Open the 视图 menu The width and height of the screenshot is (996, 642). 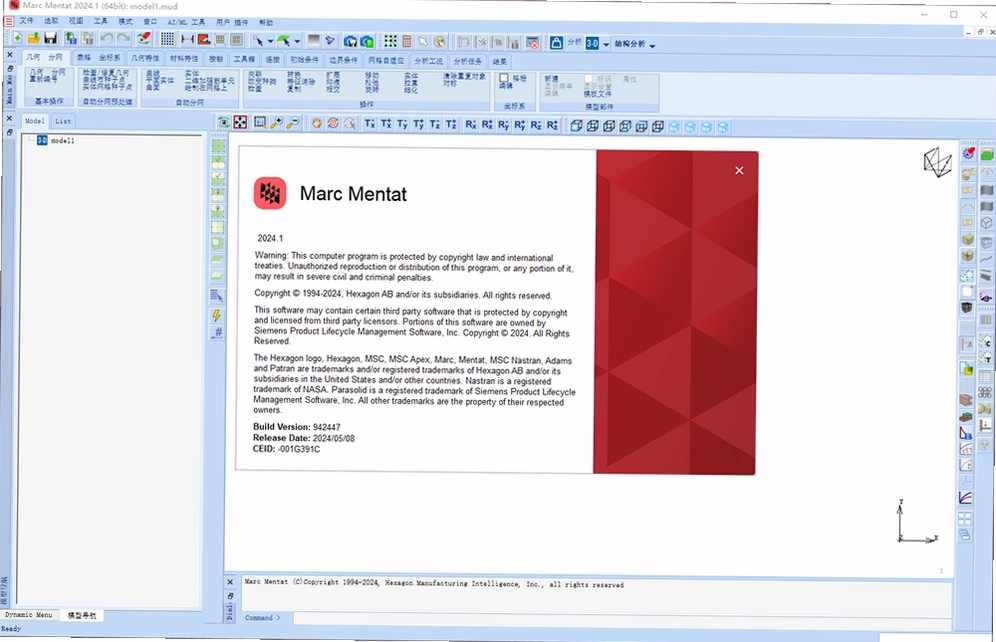click(76, 21)
